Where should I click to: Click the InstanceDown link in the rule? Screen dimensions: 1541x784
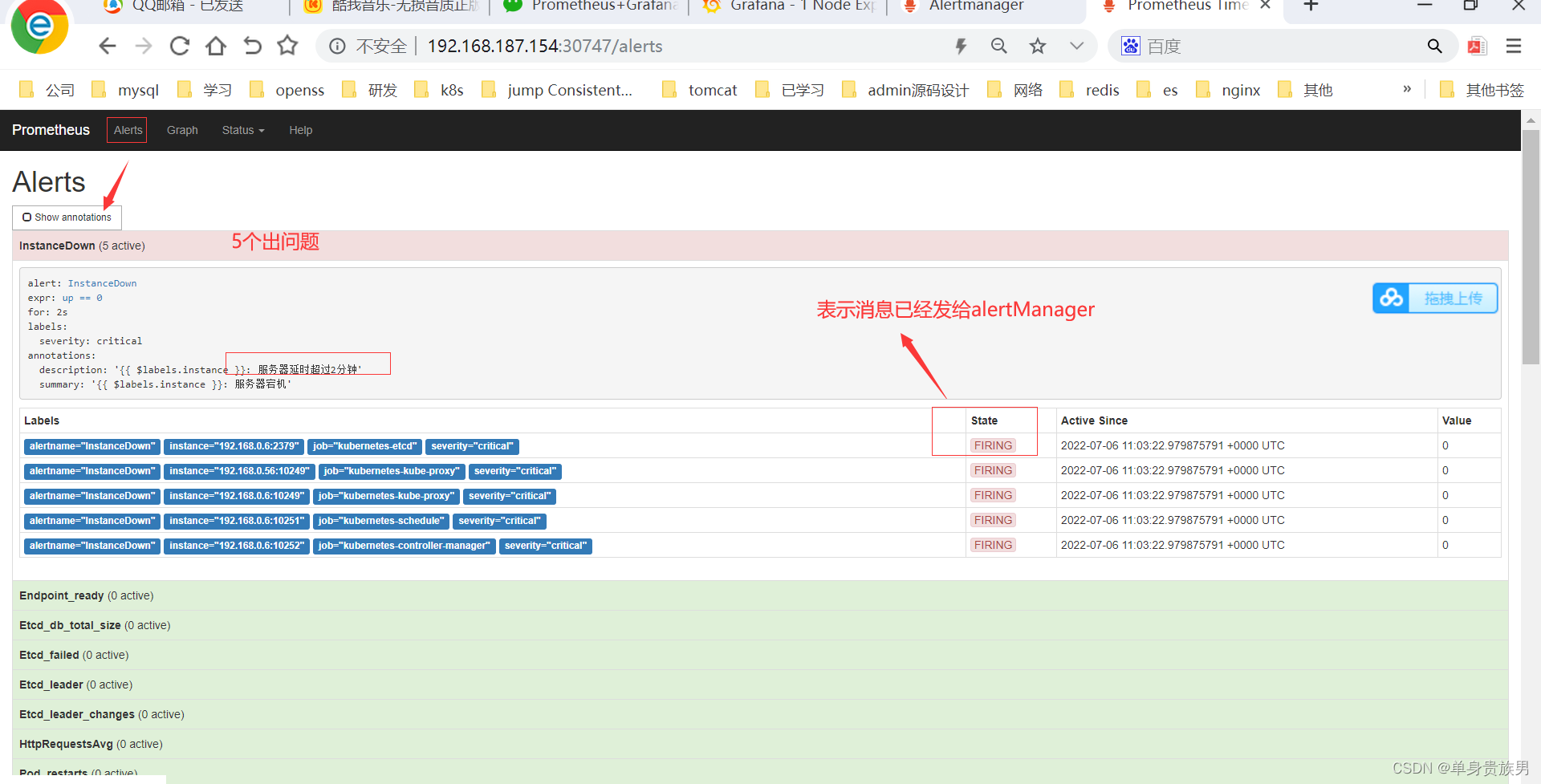click(102, 283)
